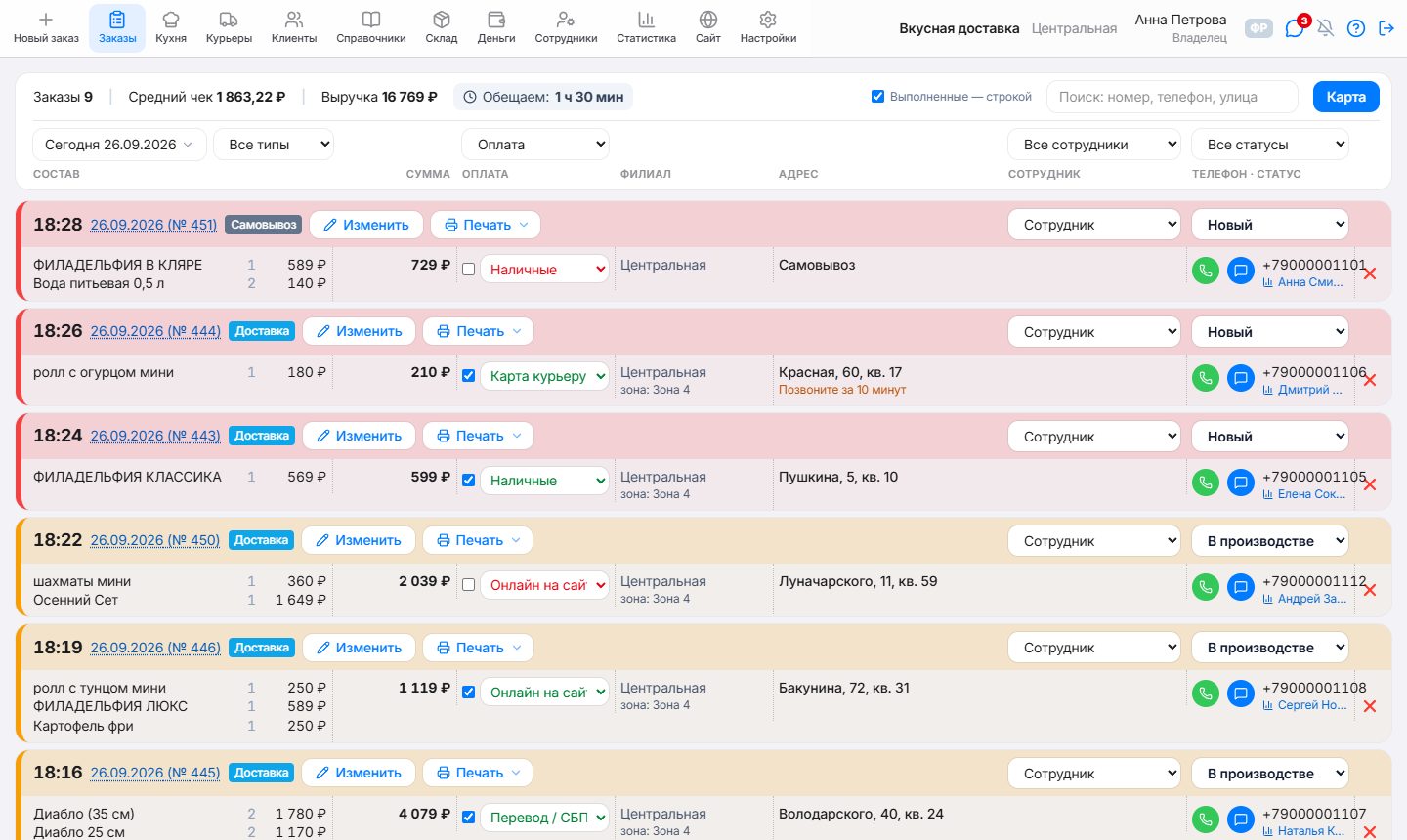
Task: Click 'Печать' for the 18:24 order
Action: pos(479,436)
